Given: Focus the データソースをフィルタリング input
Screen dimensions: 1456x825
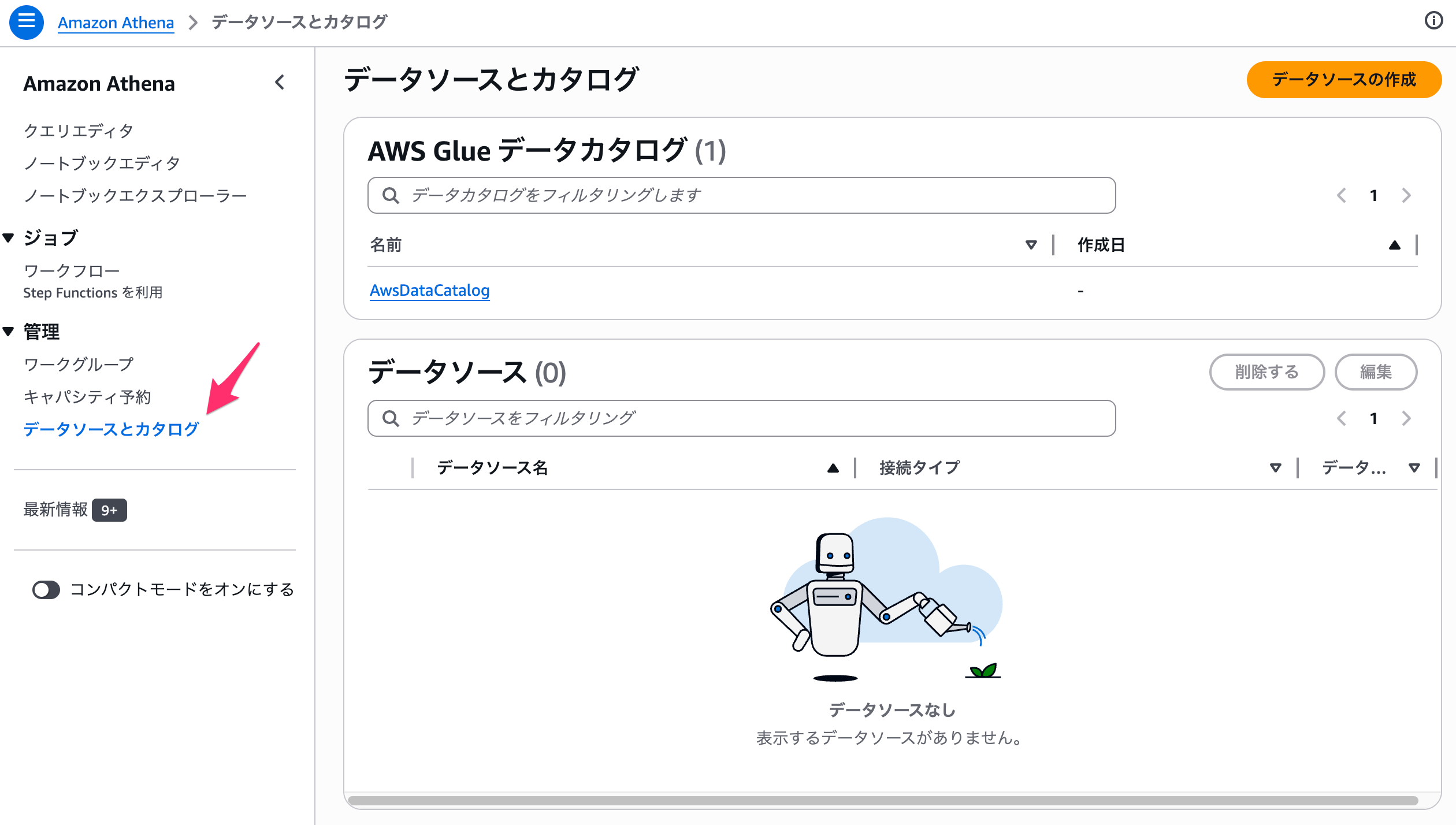Looking at the screenshot, I should tap(741, 418).
